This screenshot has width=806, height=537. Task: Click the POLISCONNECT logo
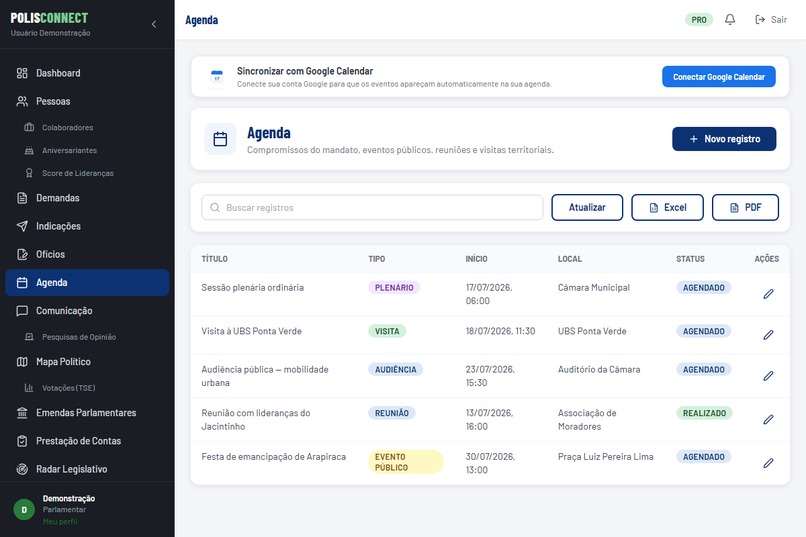[49, 18]
